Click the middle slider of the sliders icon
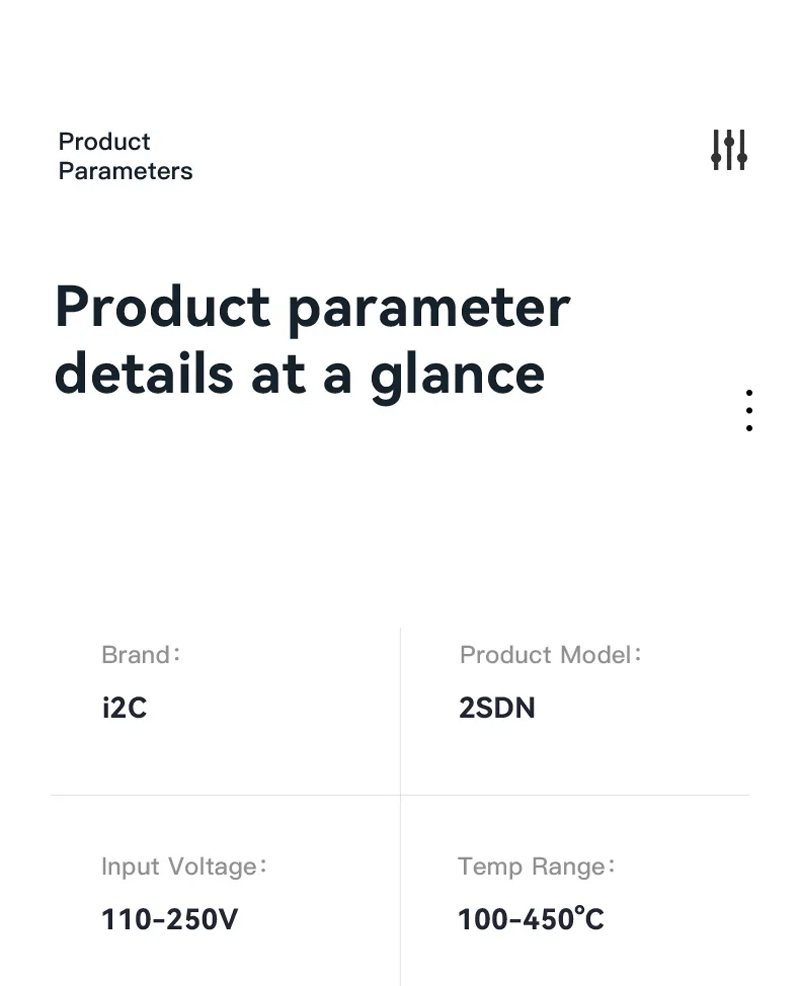800x986 pixels. (x=729, y=150)
